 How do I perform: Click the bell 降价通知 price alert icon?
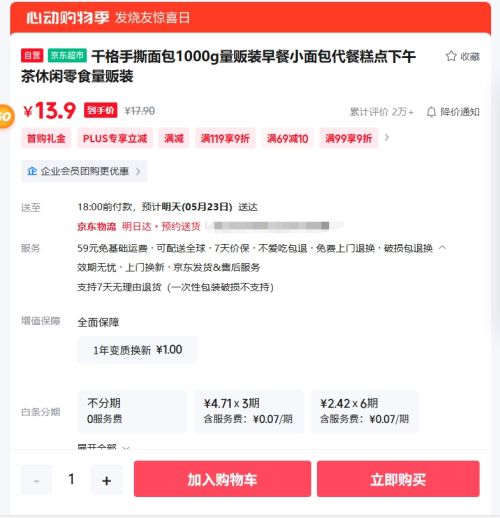click(x=431, y=112)
